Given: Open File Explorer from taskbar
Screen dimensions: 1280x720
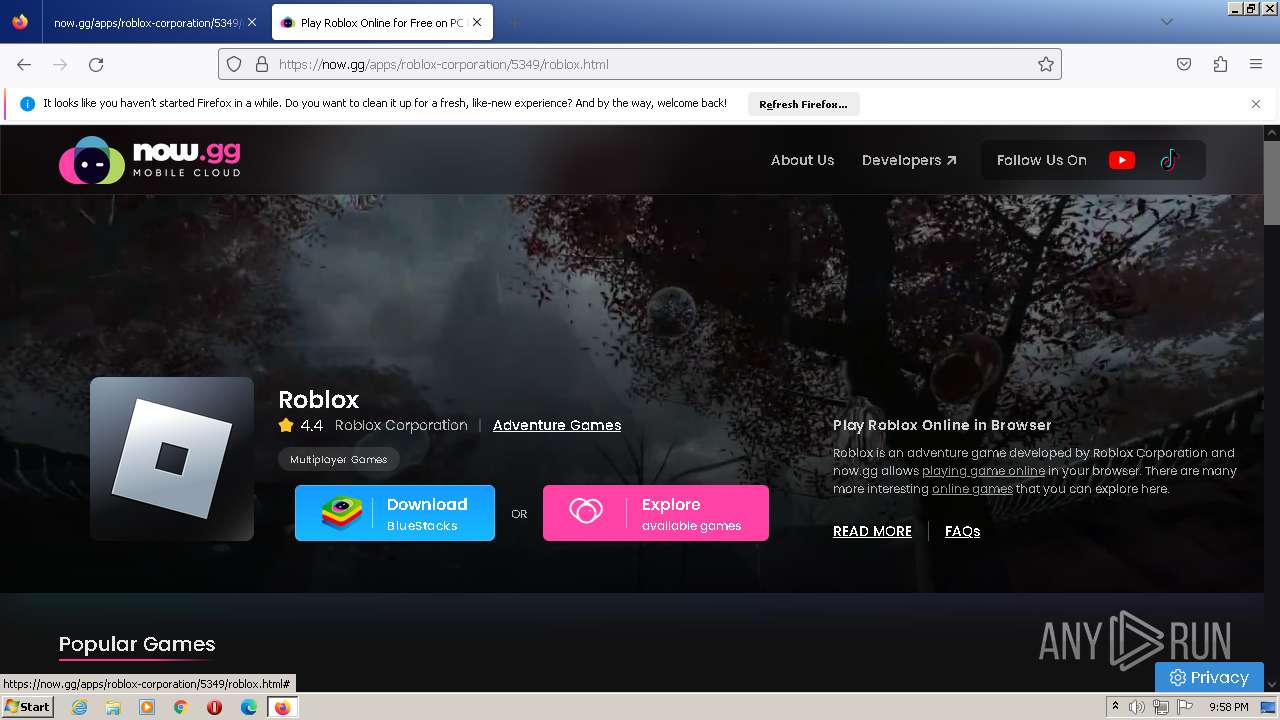Looking at the screenshot, I should click(113, 707).
